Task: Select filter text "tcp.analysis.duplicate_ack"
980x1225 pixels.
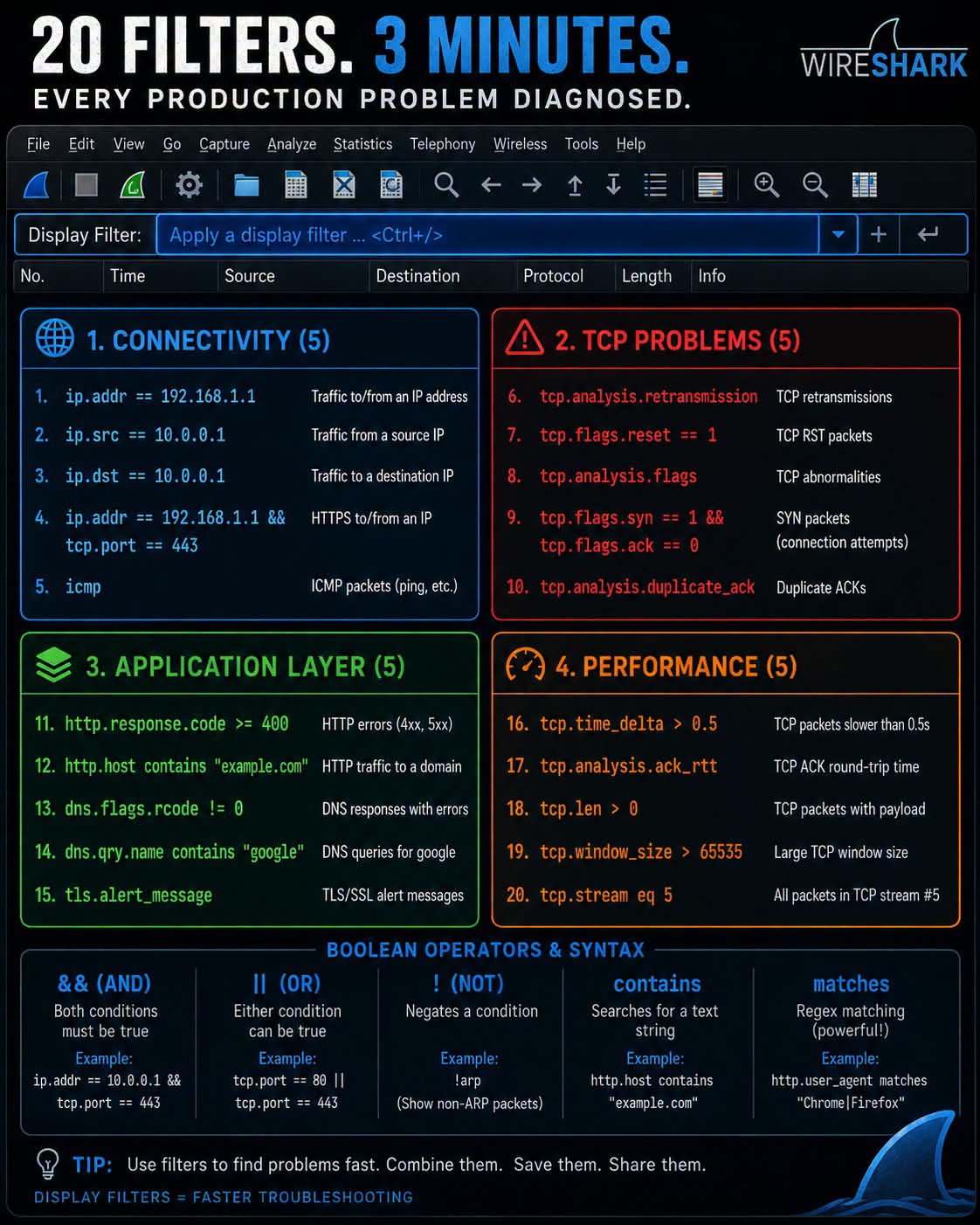Action: pyautogui.click(x=647, y=587)
